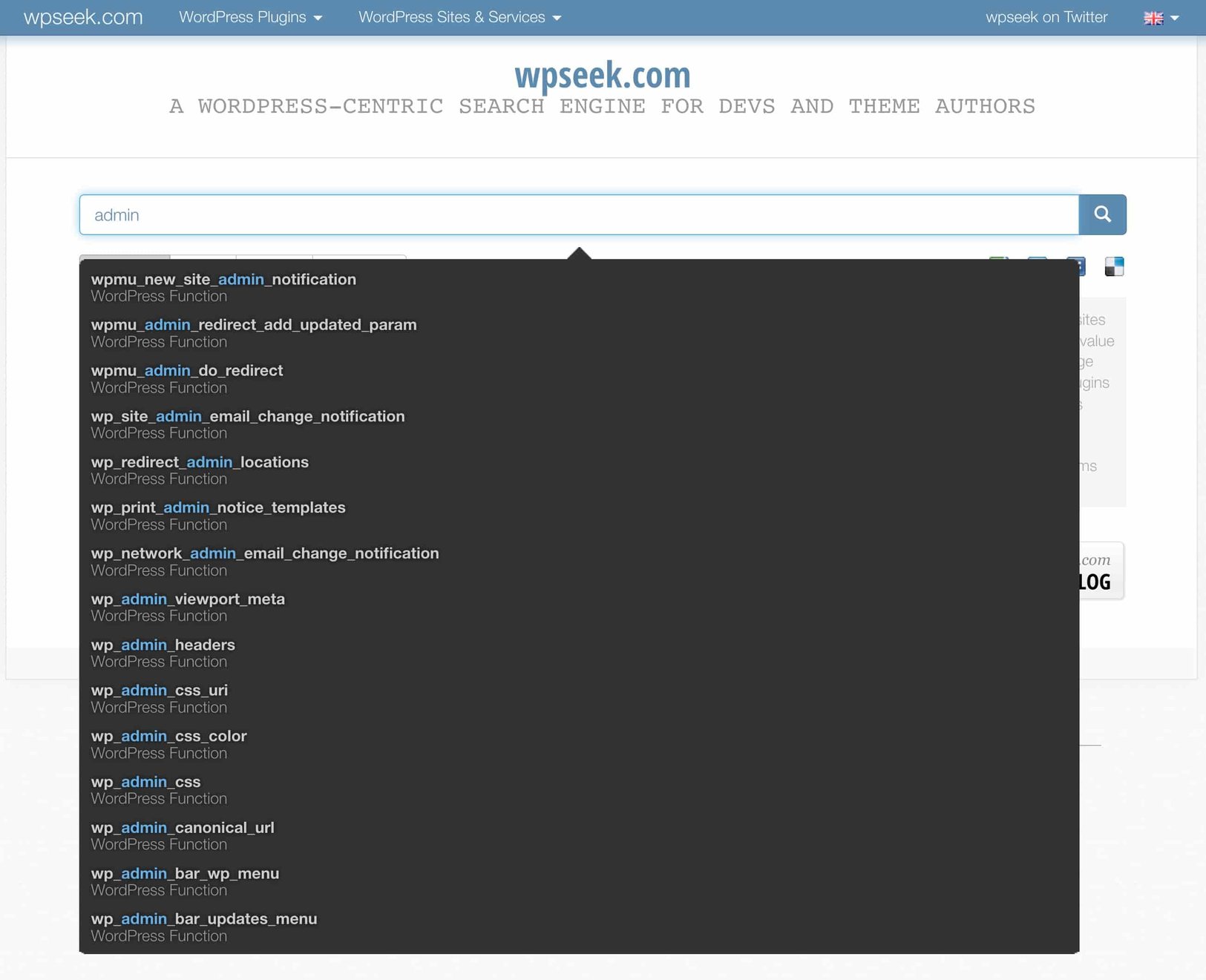Open the language selector dropdown
This screenshot has height=980, width=1206.
1176,18
